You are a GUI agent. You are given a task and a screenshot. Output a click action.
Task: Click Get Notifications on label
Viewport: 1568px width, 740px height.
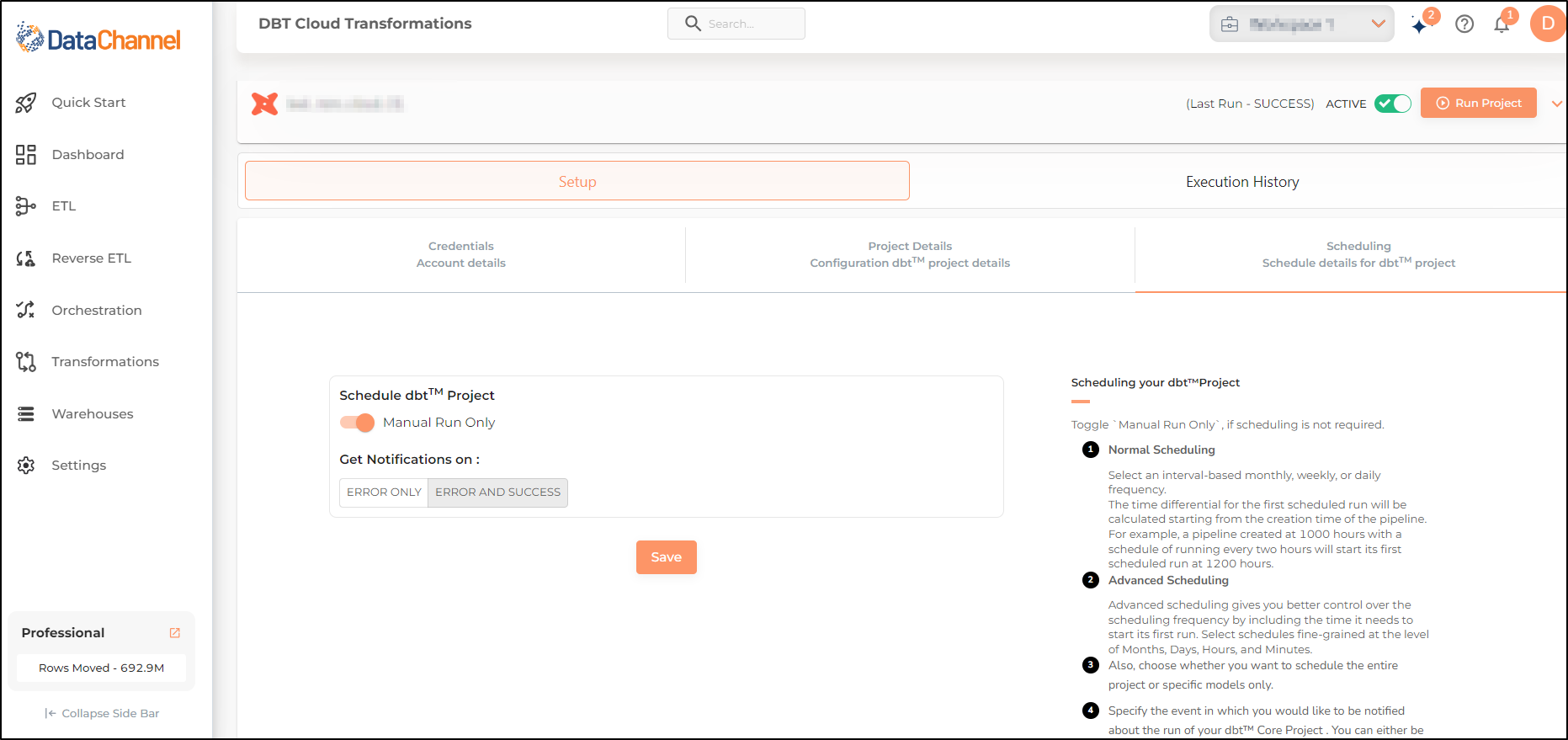coord(409,460)
